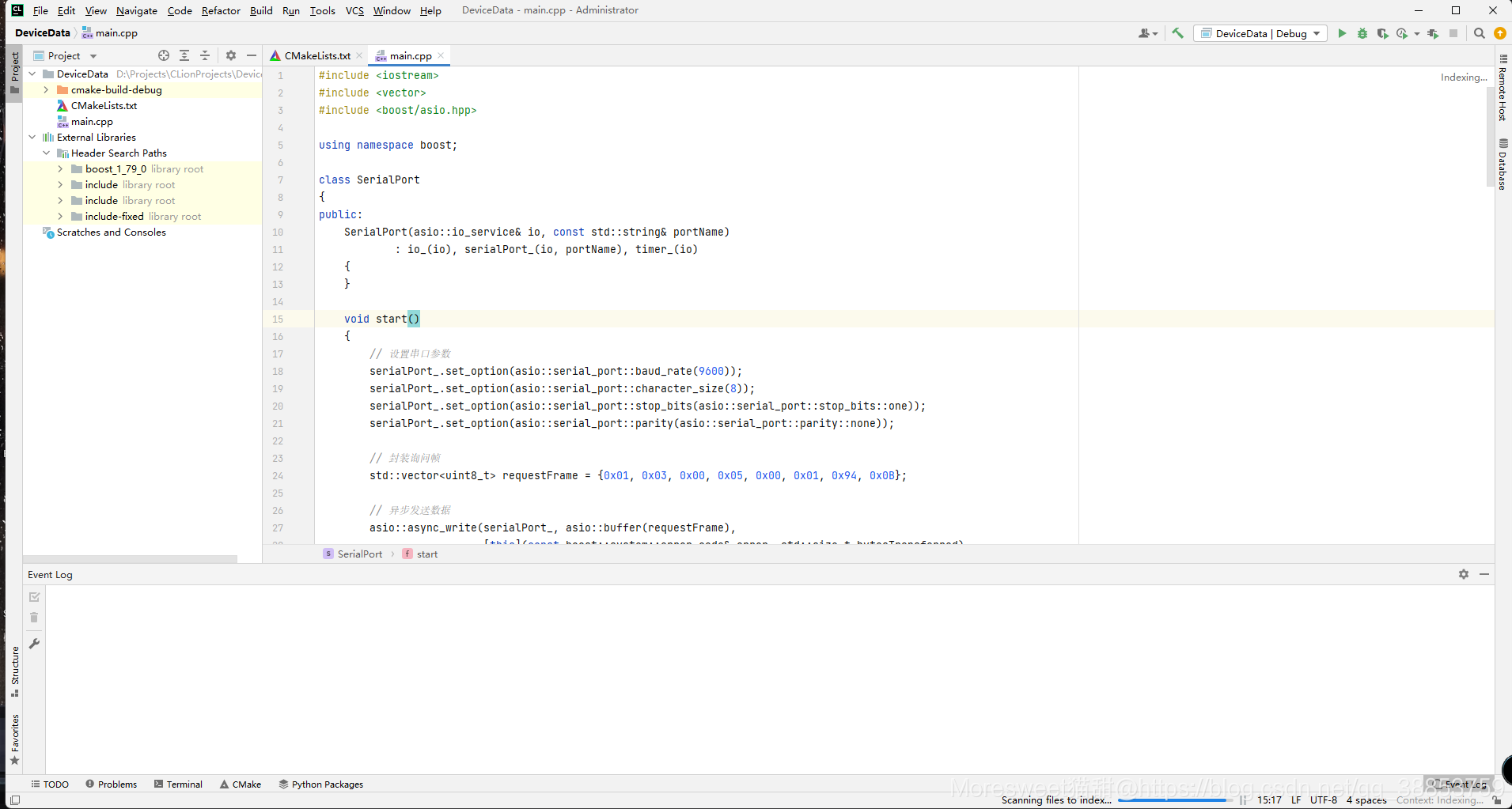Image resolution: width=1512 pixels, height=809 pixels.
Task: Open Event Log settings with the gear icon
Action: [1463, 574]
